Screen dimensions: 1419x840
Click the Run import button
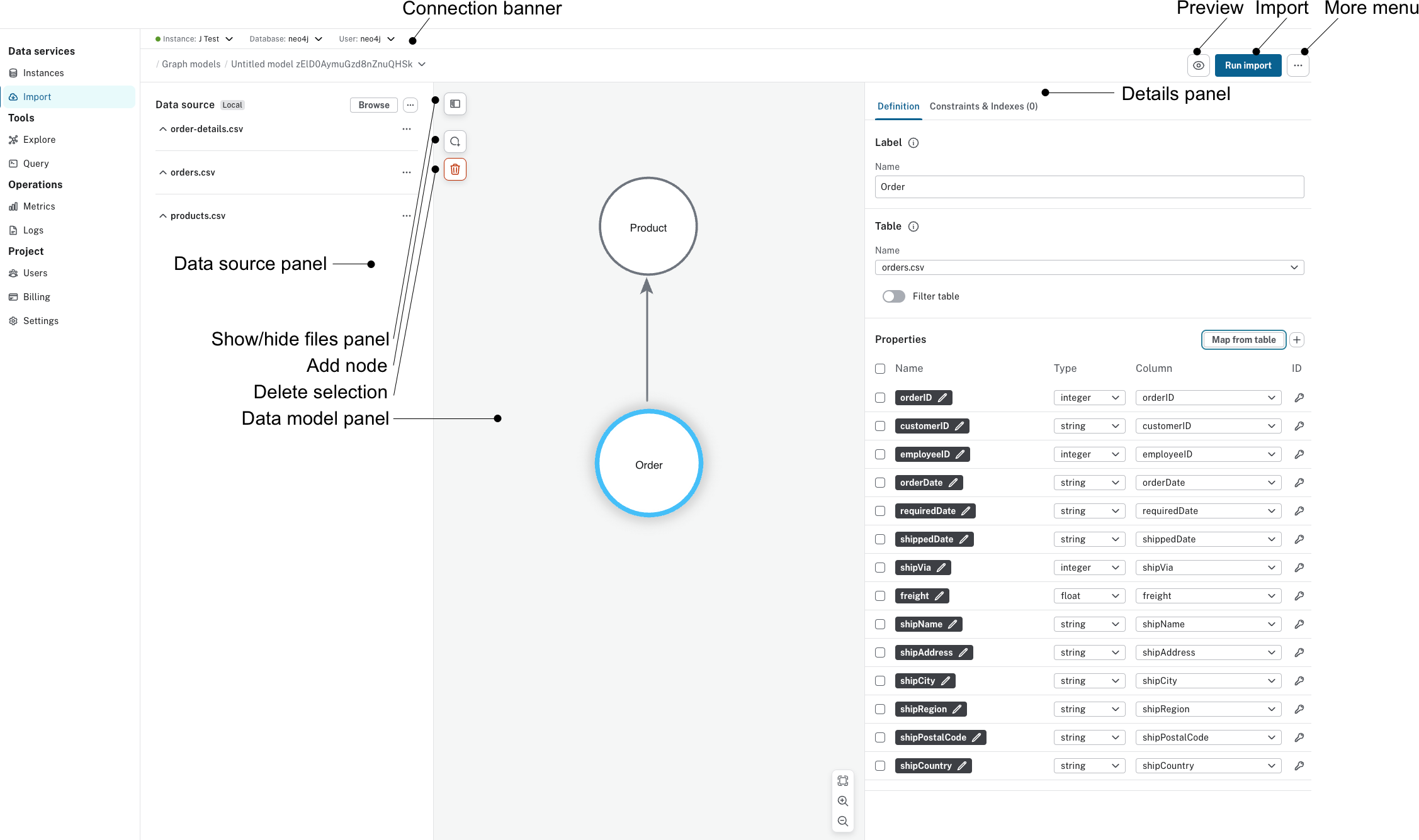pyautogui.click(x=1248, y=65)
